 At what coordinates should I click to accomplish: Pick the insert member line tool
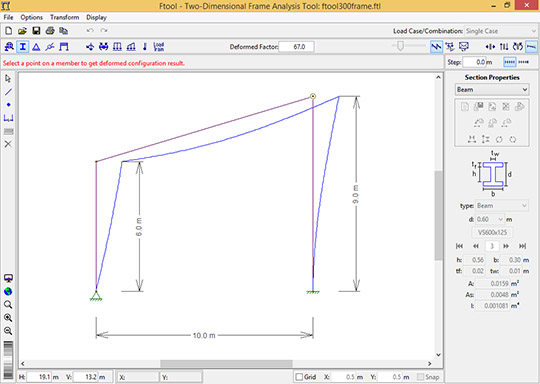click(8, 92)
